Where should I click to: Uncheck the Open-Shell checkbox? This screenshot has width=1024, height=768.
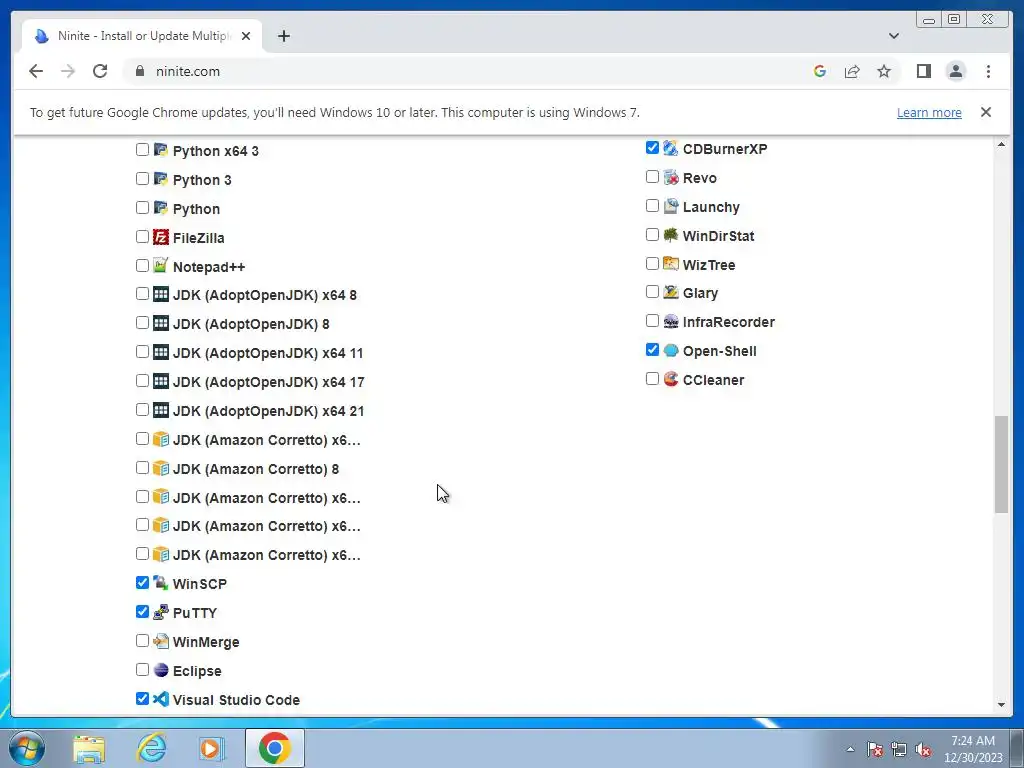(652, 349)
